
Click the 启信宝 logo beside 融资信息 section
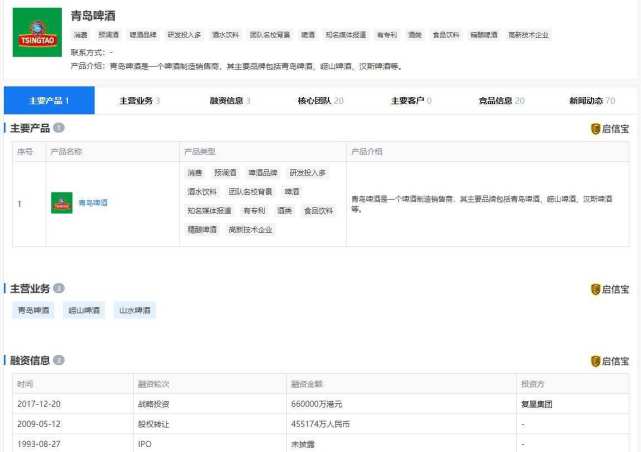click(610, 361)
